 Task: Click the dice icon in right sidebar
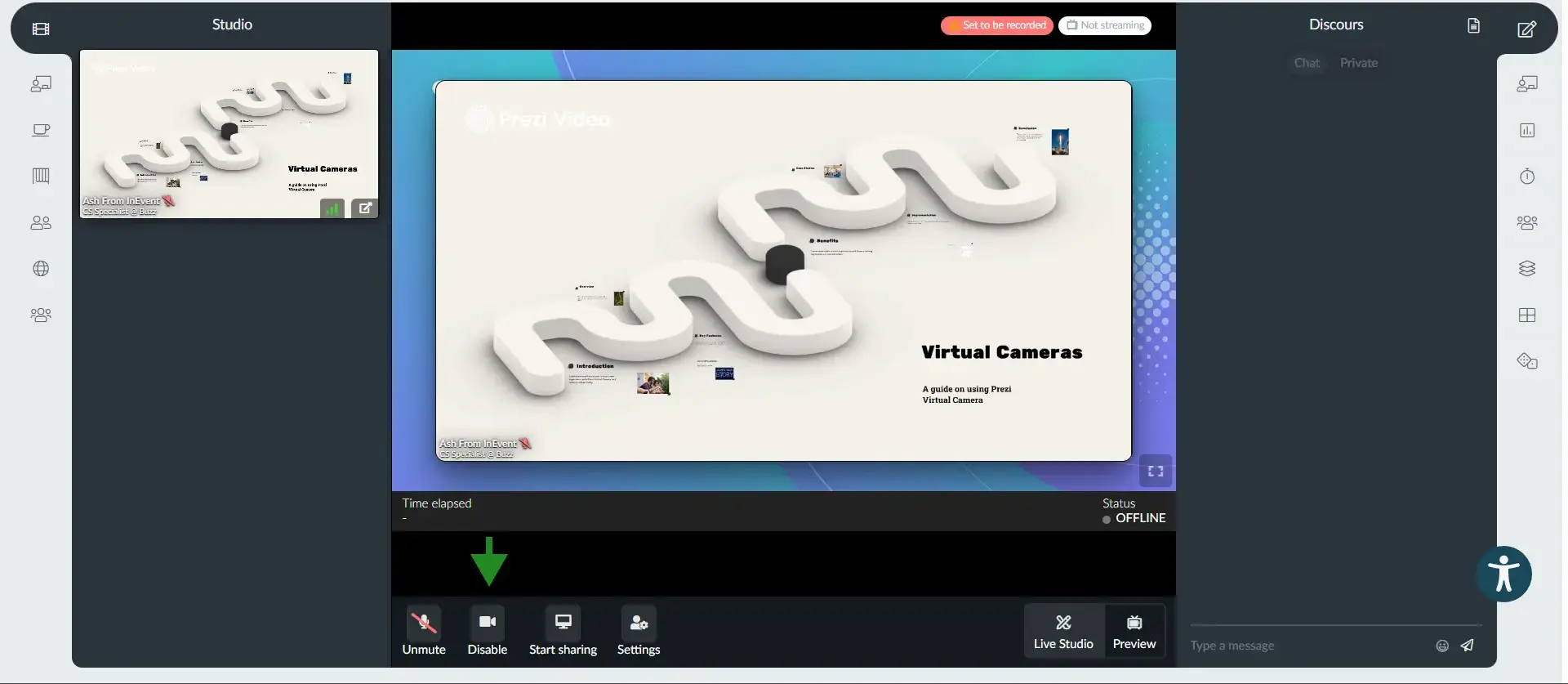pos(1527,360)
